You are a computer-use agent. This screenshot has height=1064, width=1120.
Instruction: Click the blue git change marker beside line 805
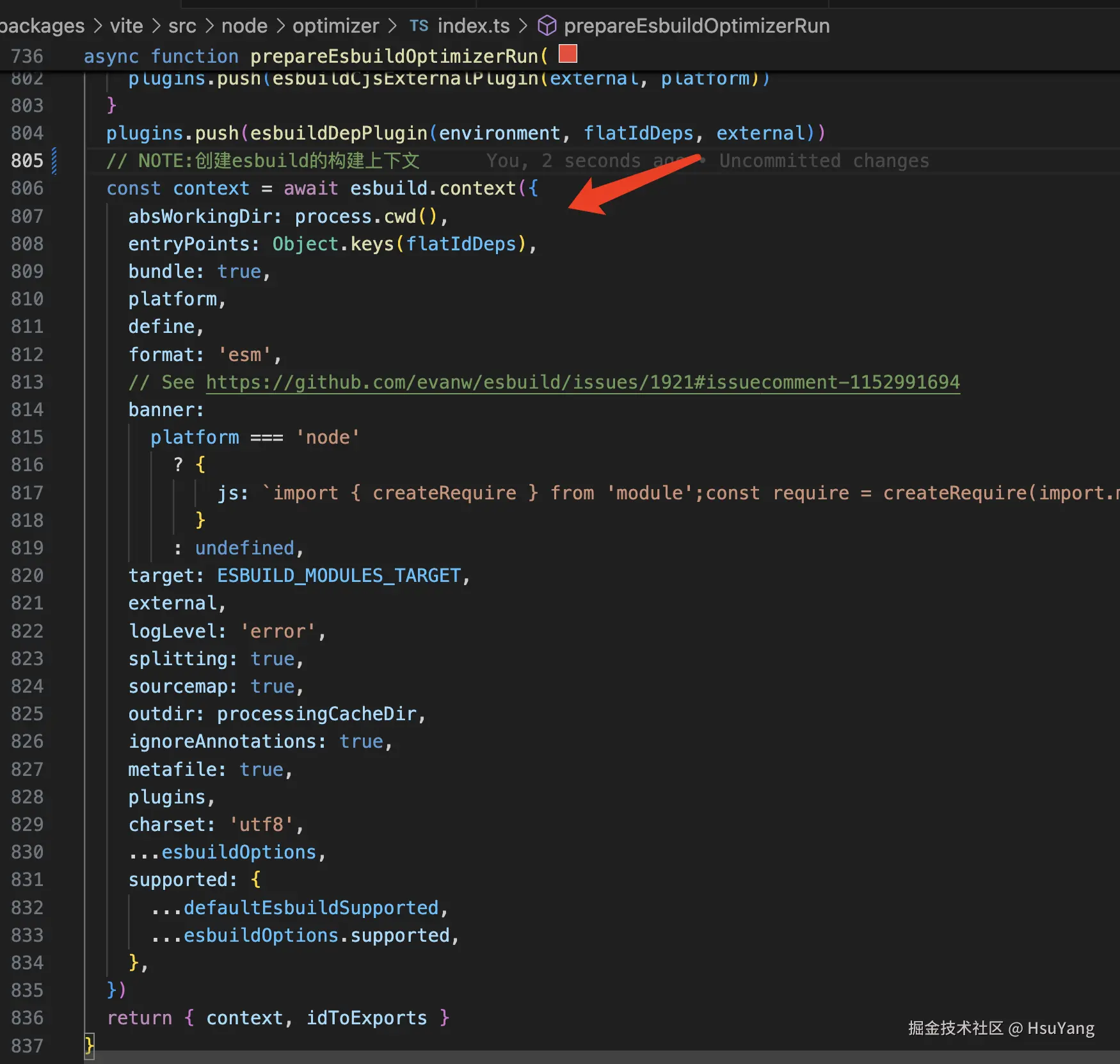[x=54, y=161]
